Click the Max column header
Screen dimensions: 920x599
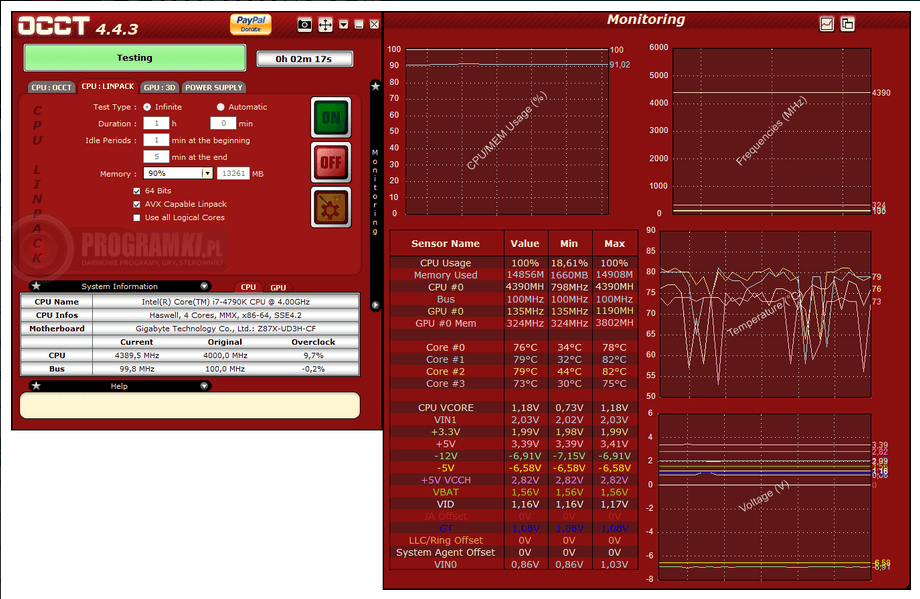coord(614,243)
